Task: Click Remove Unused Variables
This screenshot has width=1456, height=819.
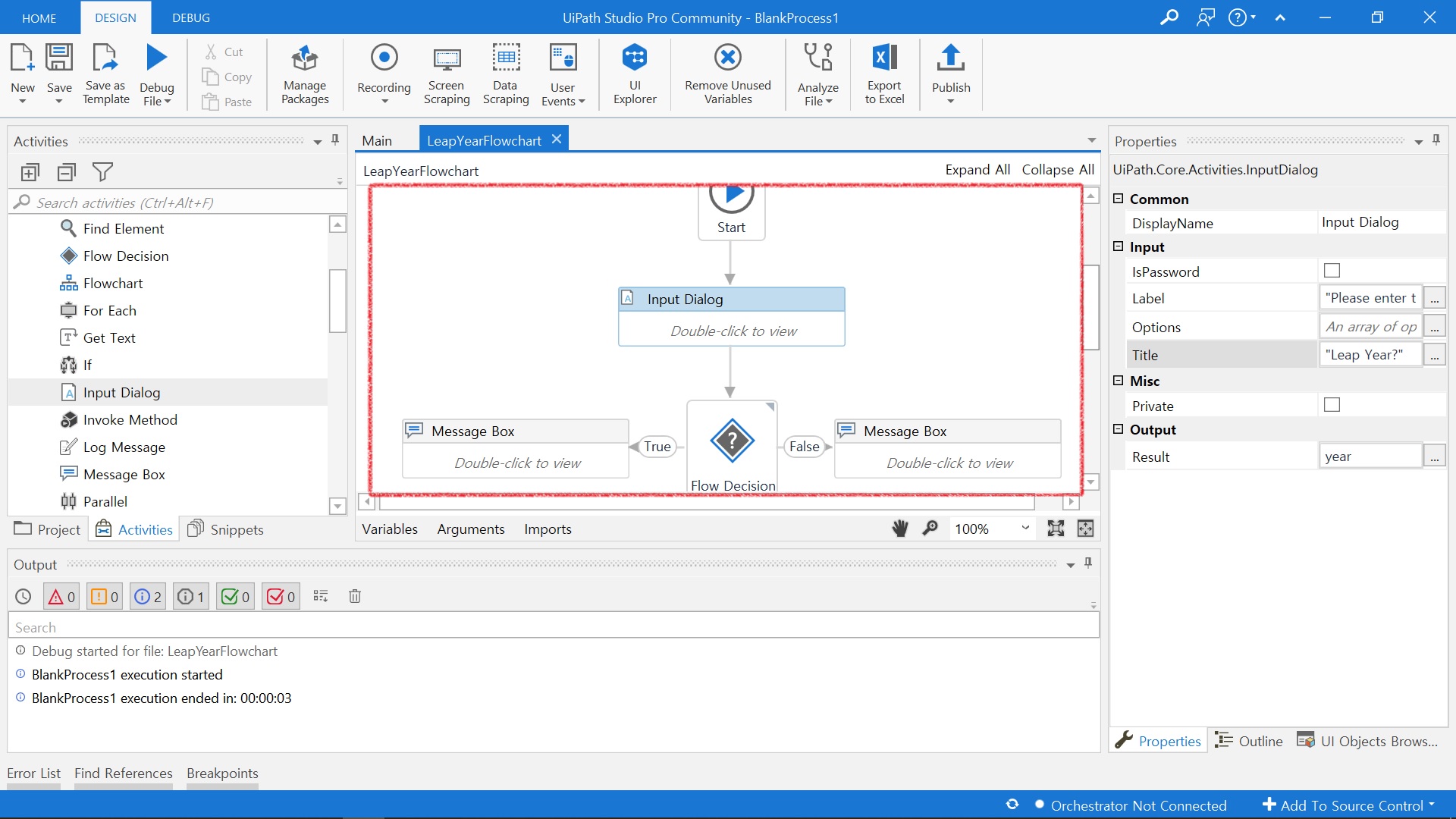Action: click(x=727, y=74)
